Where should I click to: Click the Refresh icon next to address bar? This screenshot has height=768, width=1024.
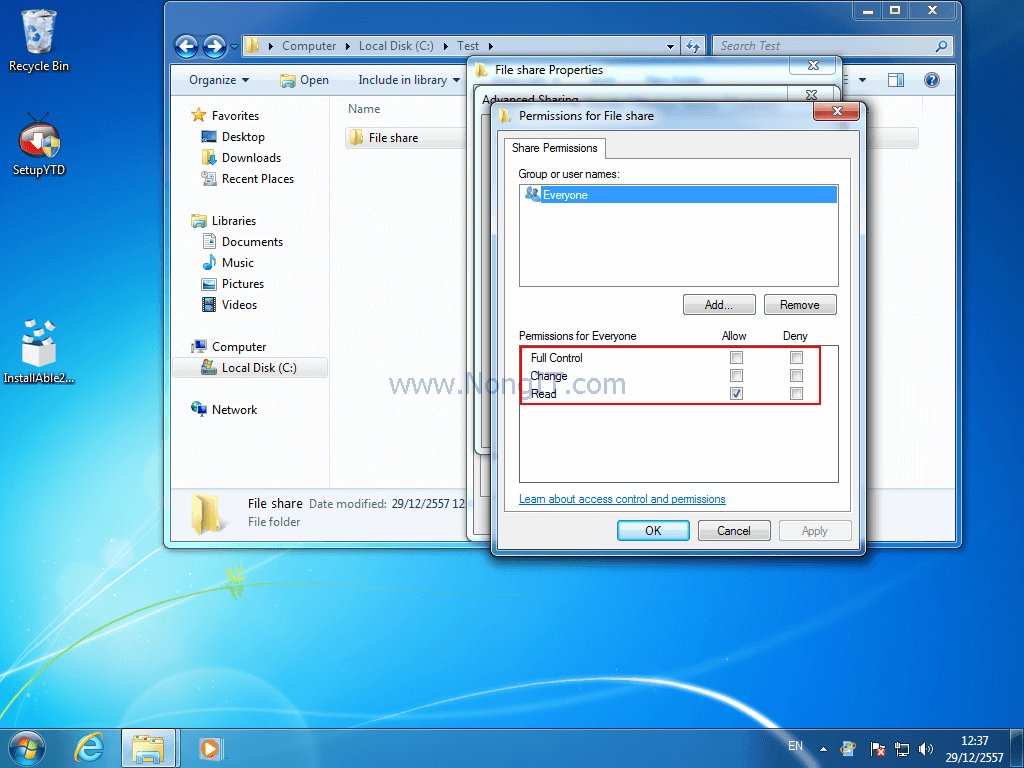pyautogui.click(x=692, y=45)
